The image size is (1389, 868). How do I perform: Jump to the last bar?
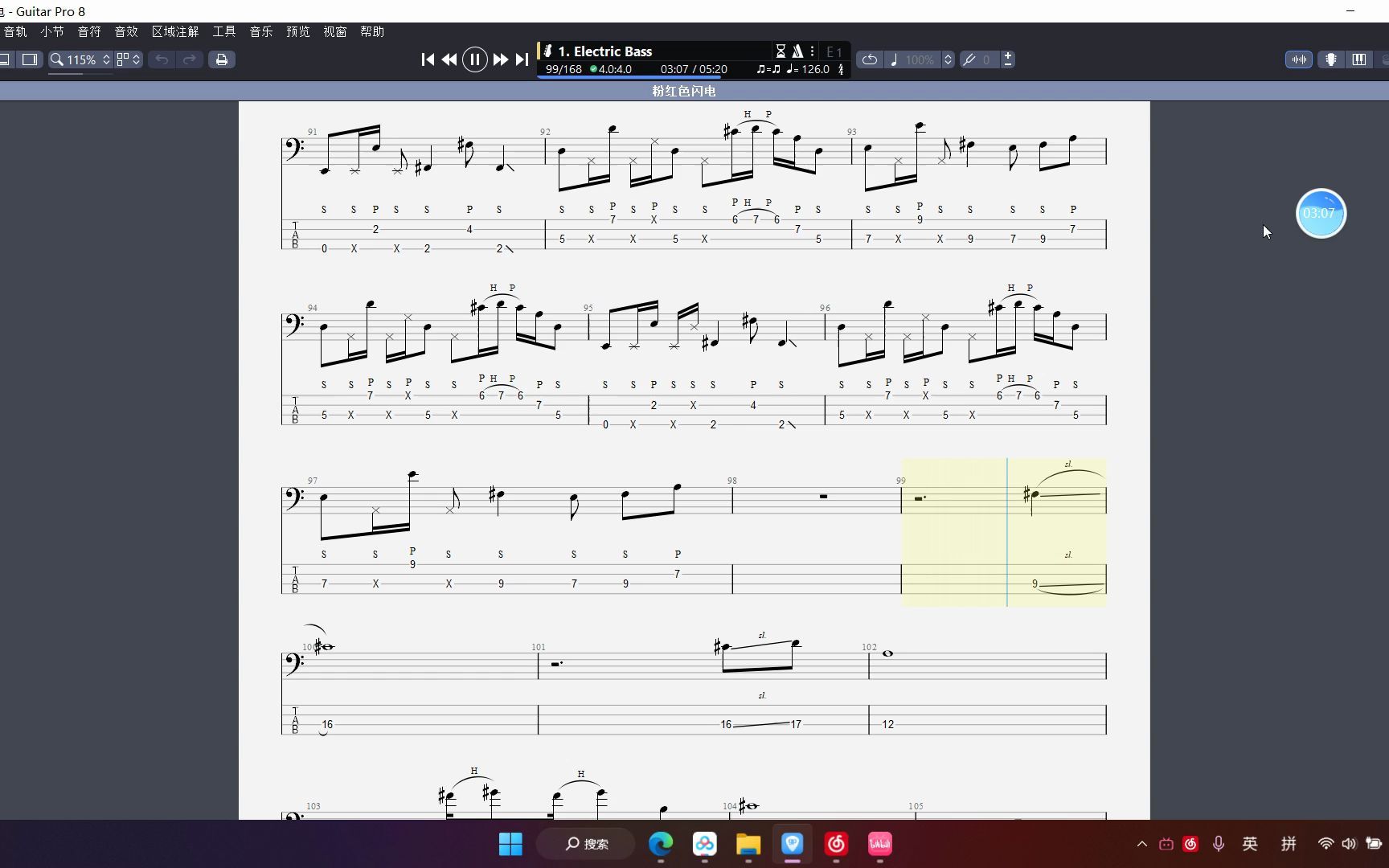(522, 59)
